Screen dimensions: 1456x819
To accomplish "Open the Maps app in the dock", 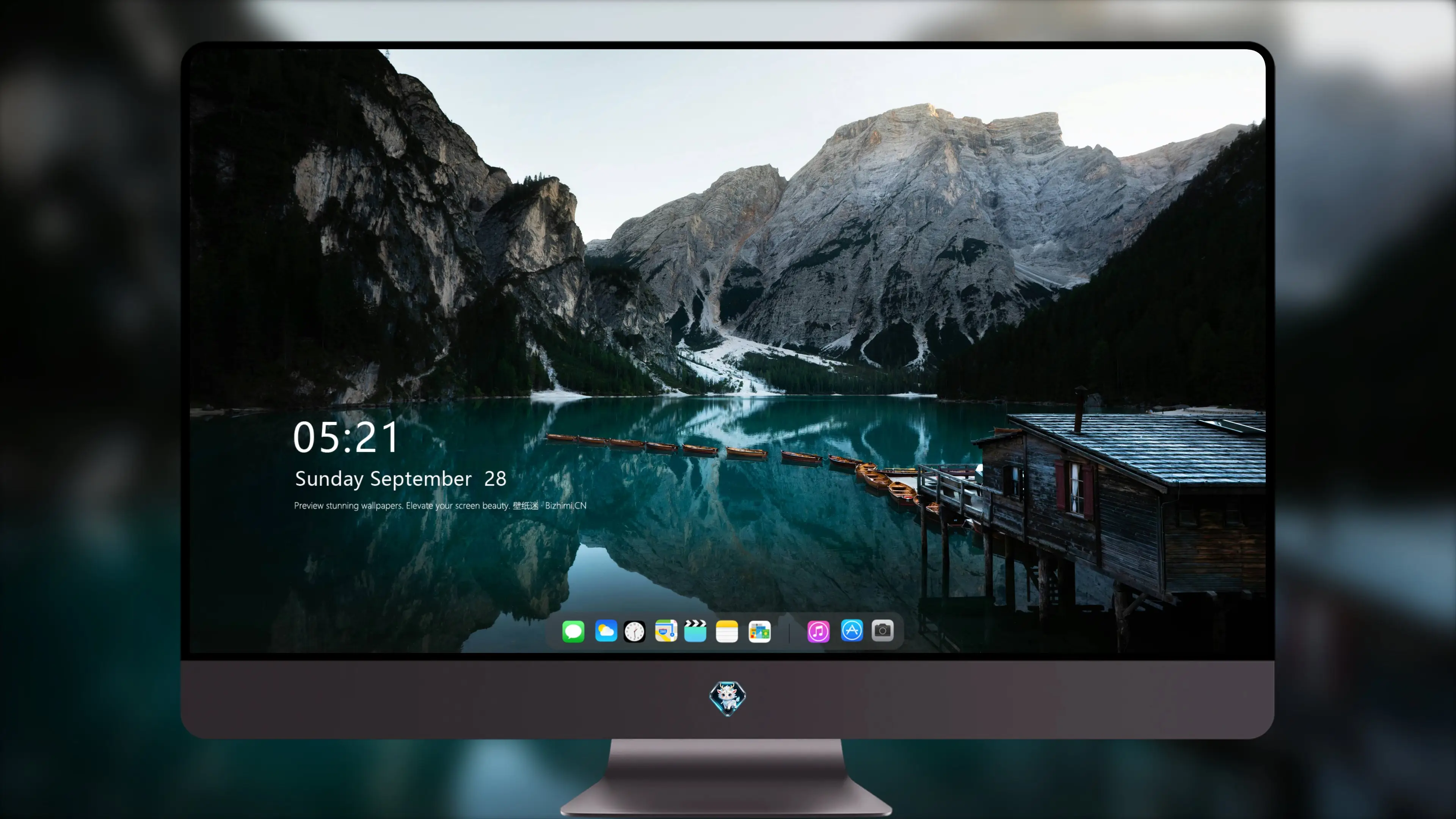I will (666, 631).
